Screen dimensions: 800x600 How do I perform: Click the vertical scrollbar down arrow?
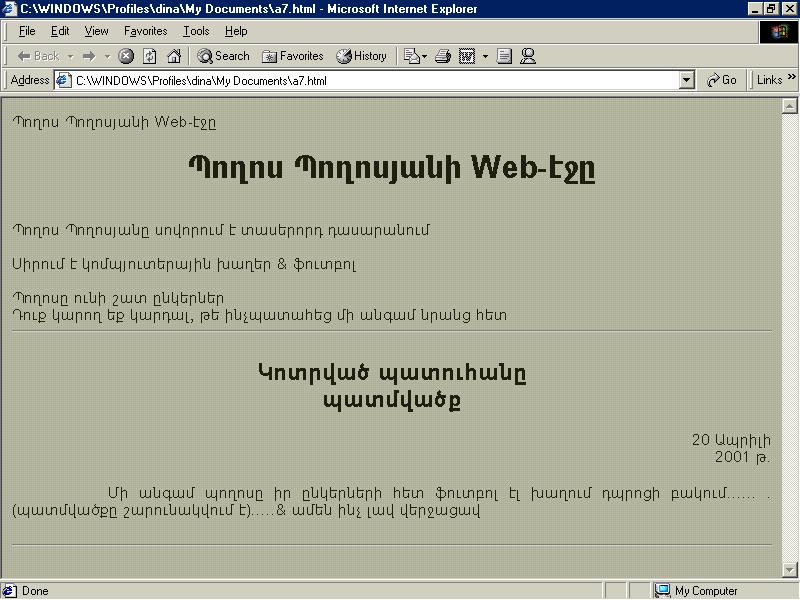[788, 570]
